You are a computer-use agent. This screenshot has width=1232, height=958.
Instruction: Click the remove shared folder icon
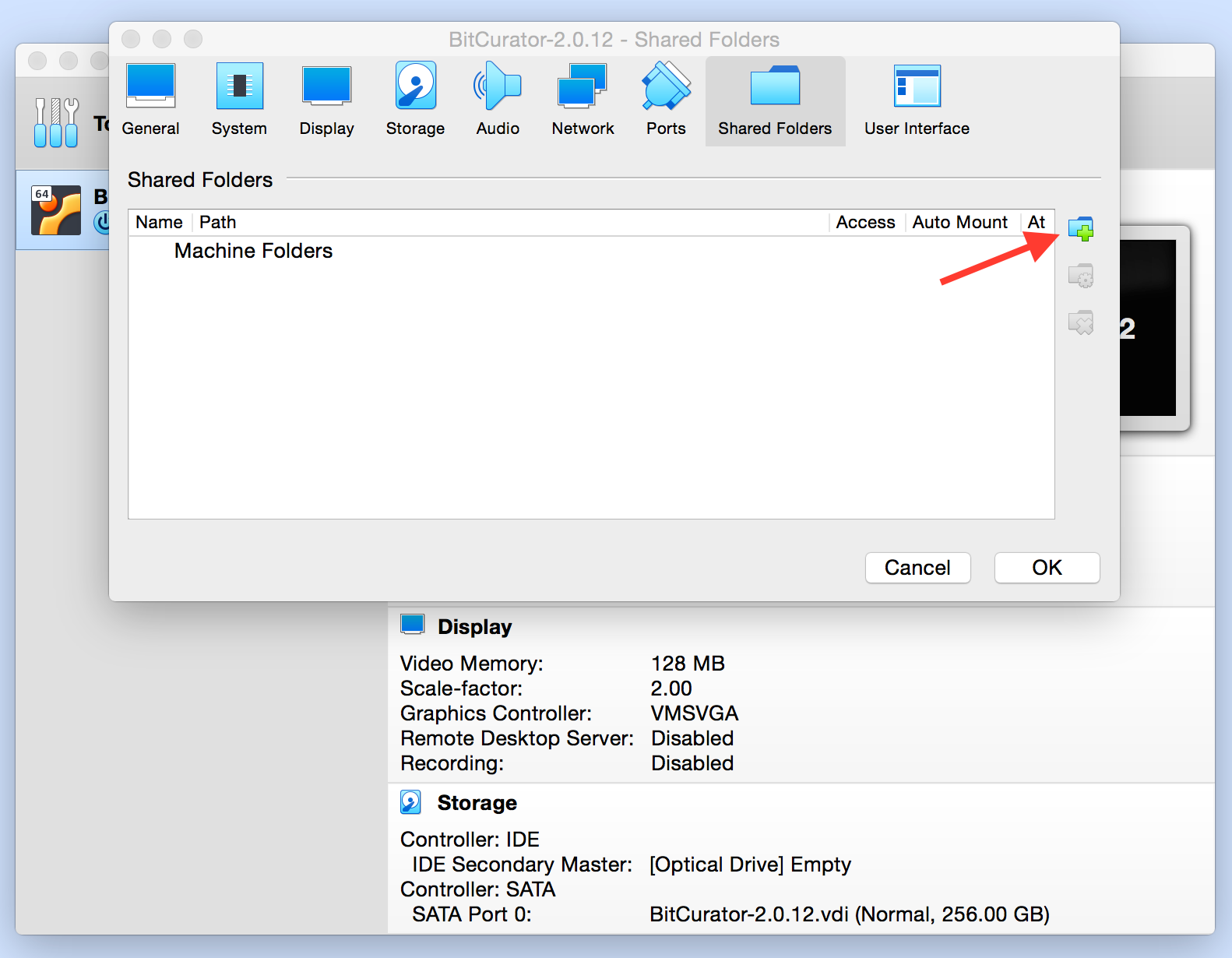[x=1081, y=322]
